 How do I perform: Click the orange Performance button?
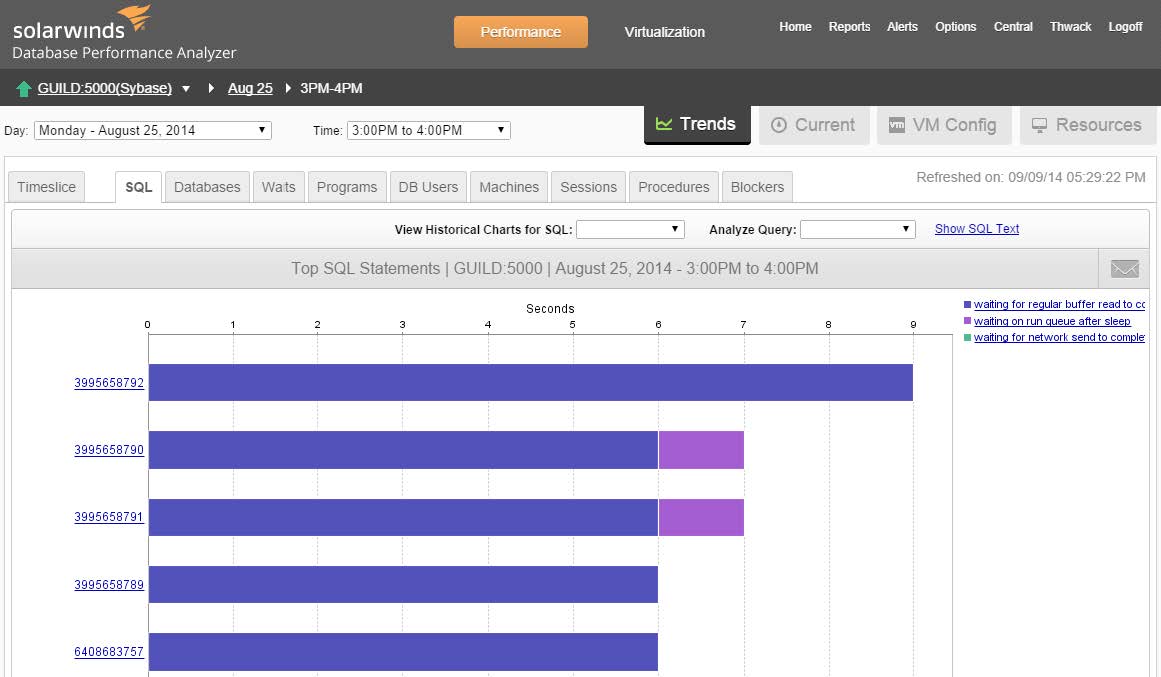[520, 32]
